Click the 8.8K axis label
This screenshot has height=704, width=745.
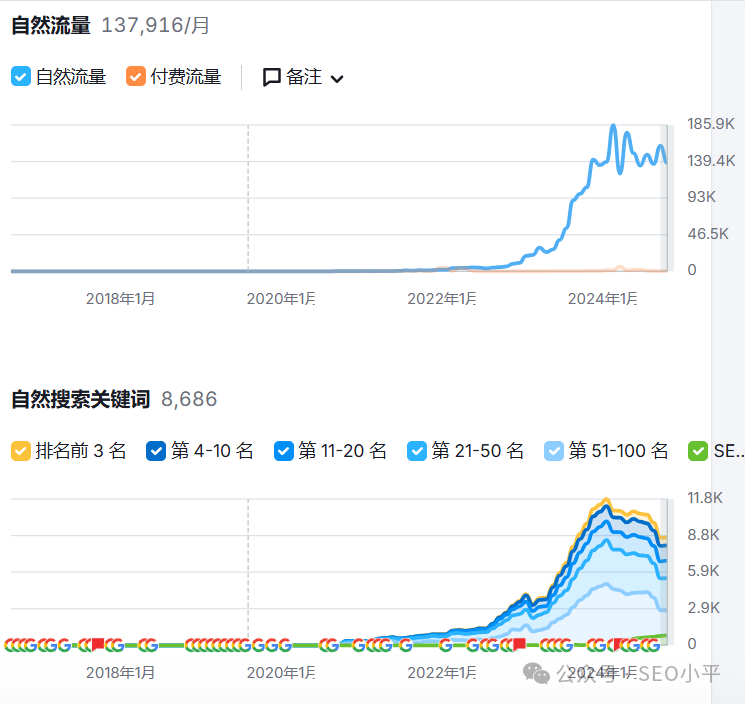(704, 535)
